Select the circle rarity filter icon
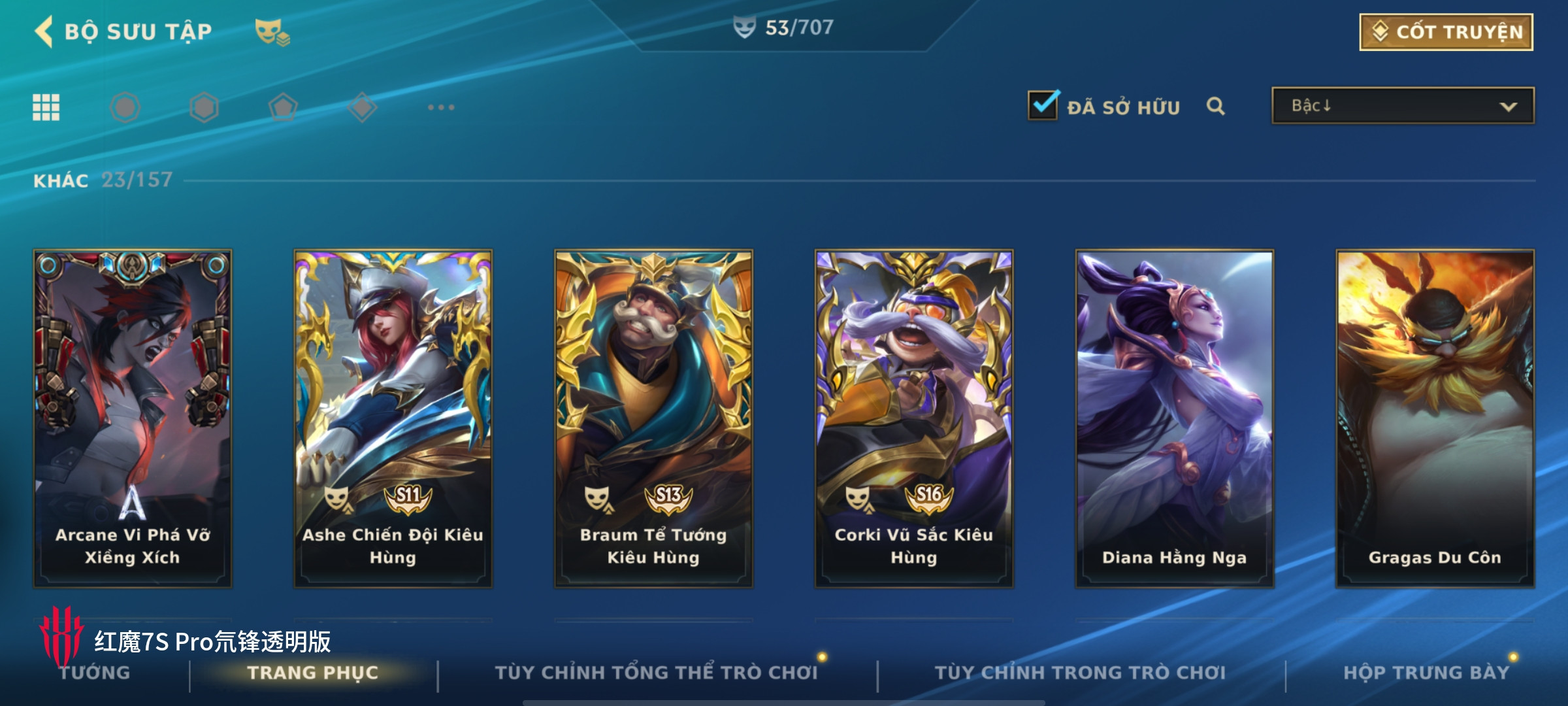Image resolution: width=1568 pixels, height=706 pixels. click(x=125, y=107)
